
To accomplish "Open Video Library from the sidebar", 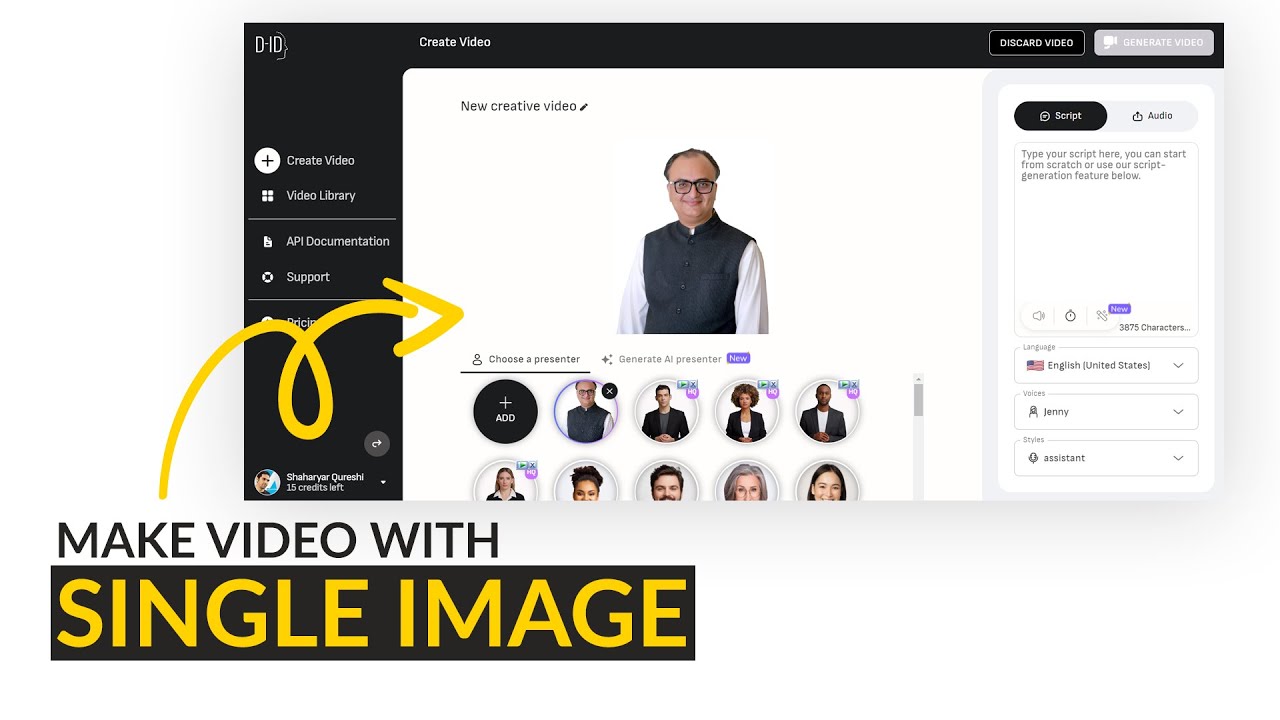I will click(320, 196).
